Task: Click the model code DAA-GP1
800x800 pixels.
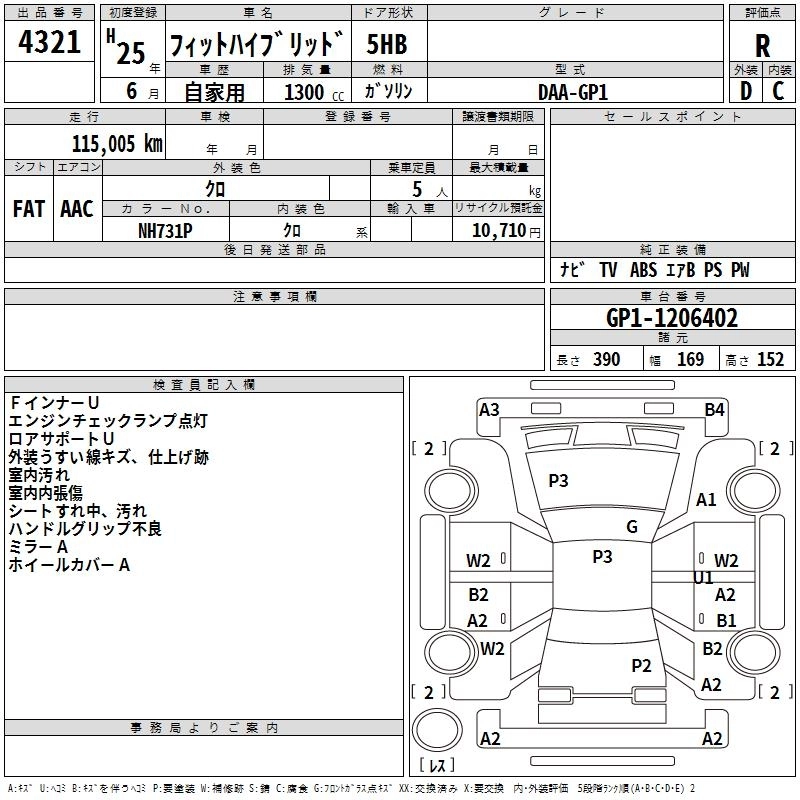Action: click(573, 92)
